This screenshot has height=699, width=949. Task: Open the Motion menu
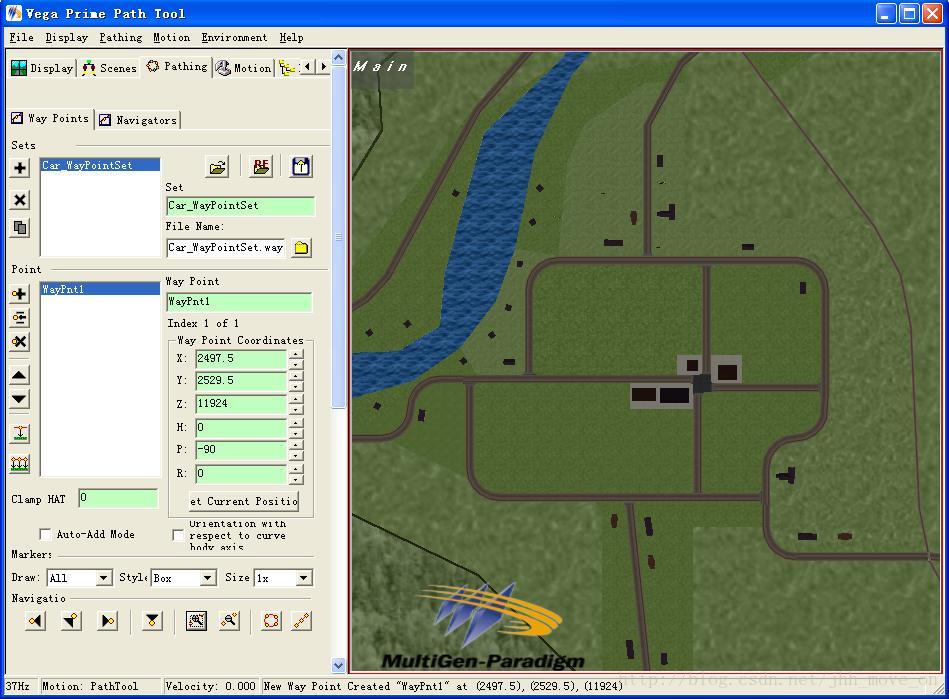pyautogui.click(x=171, y=38)
